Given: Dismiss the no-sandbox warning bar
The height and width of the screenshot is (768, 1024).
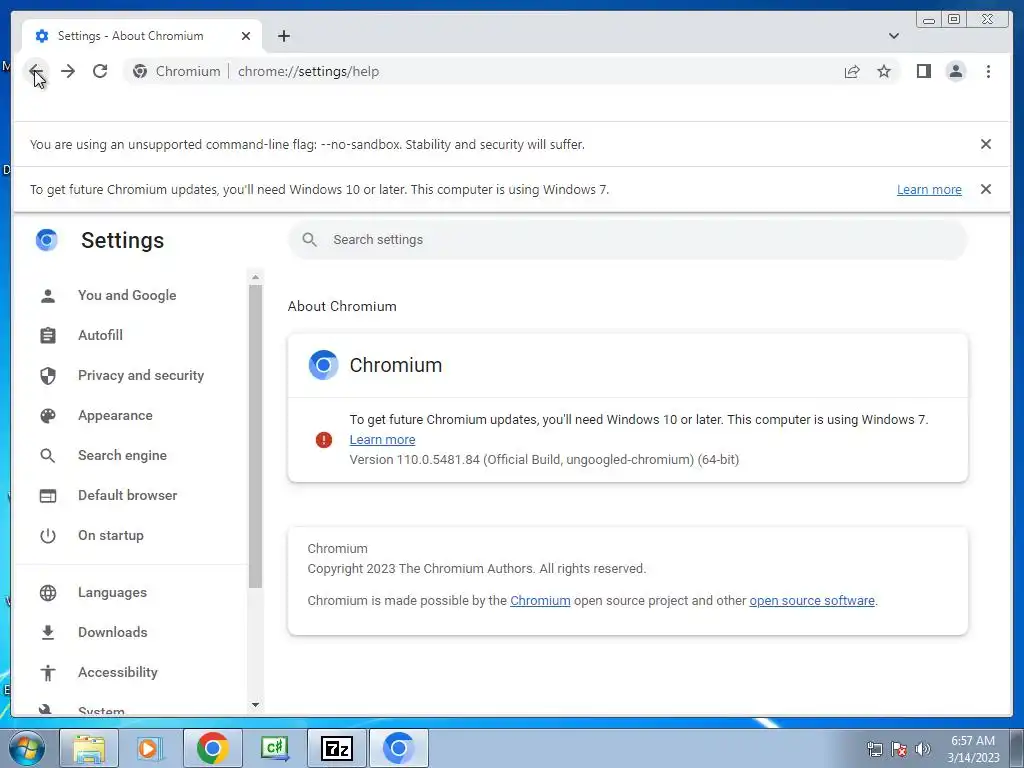Looking at the screenshot, I should [x=985, y=144].
